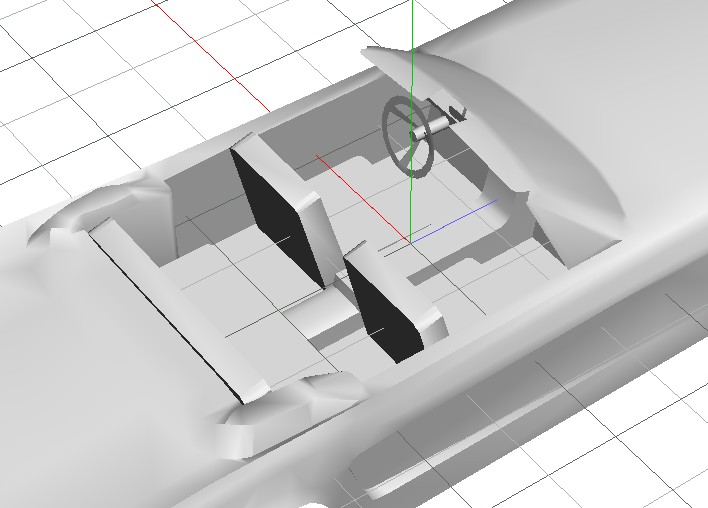Click the axis origin intersection point
This screenshot has height=508, width=708.
411,241
